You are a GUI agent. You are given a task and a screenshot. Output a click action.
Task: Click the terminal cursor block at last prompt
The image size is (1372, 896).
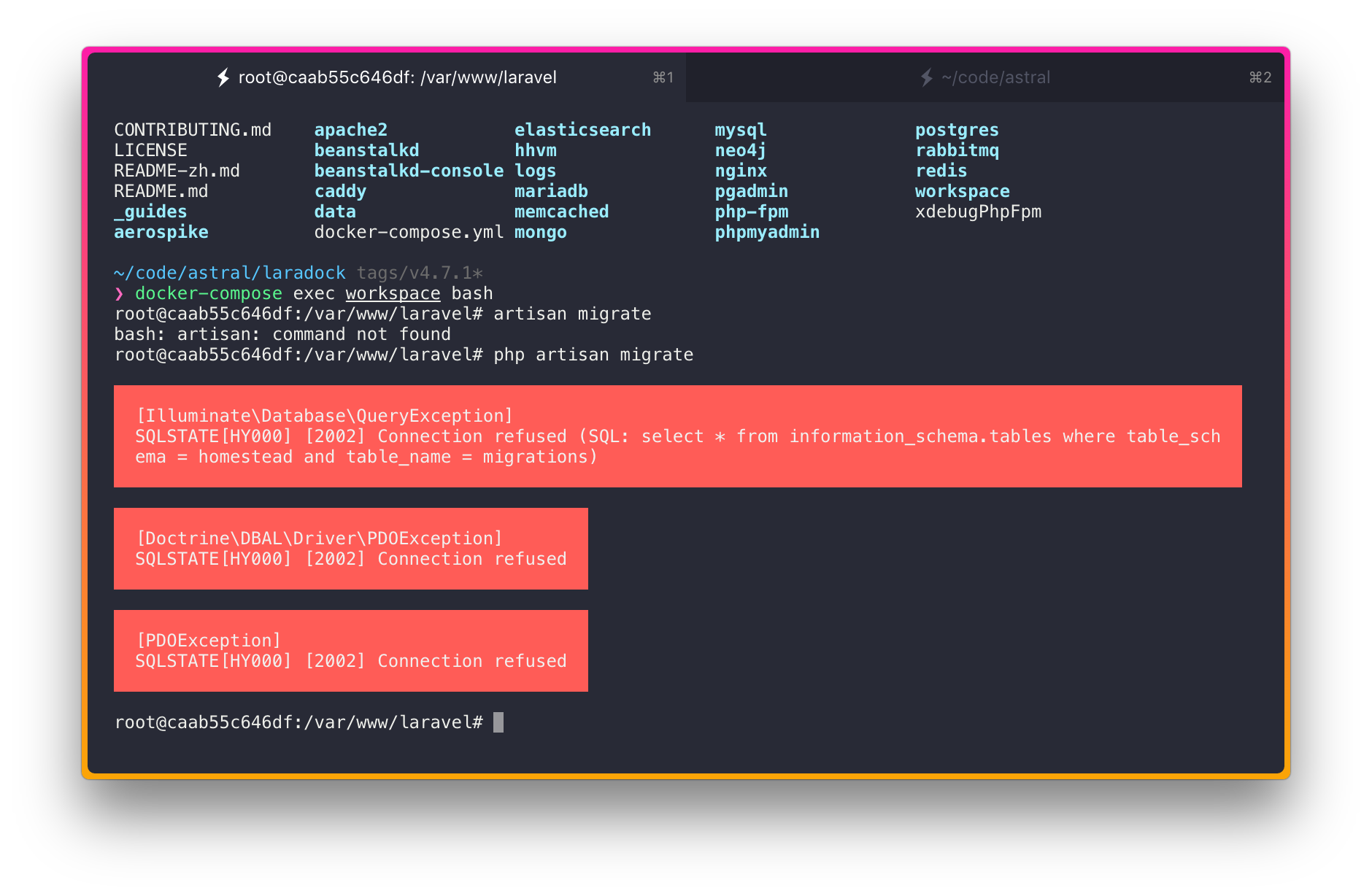tap(498, 722)
